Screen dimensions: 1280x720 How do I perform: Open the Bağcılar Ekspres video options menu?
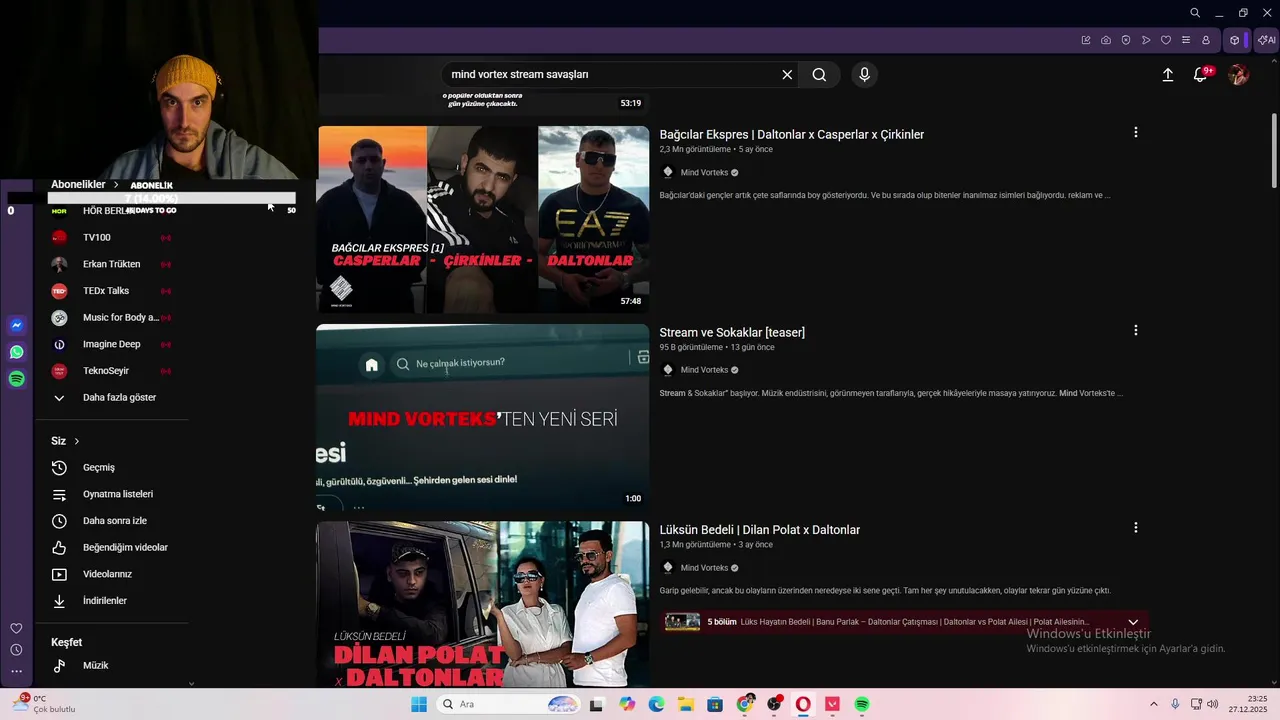[1135, 133]
